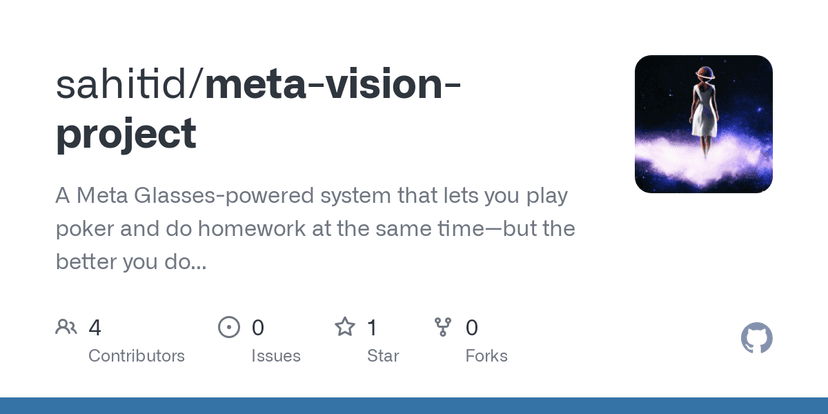
Task: Click the forks count '0'
Action: click(472, 327)
